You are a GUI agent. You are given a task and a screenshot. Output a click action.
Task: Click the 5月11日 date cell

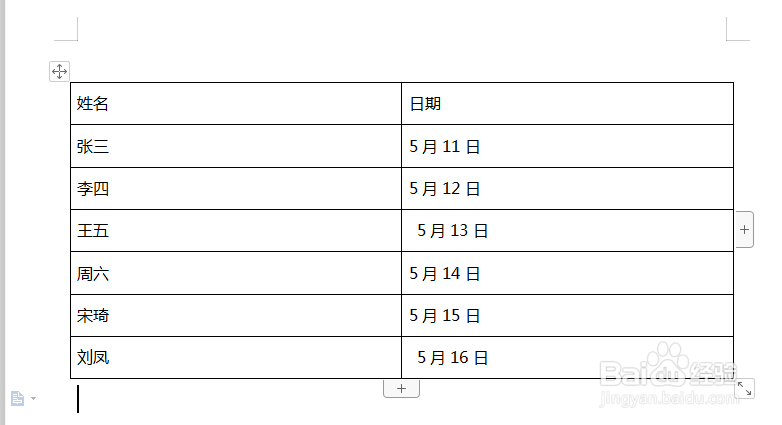click(568, 146)
